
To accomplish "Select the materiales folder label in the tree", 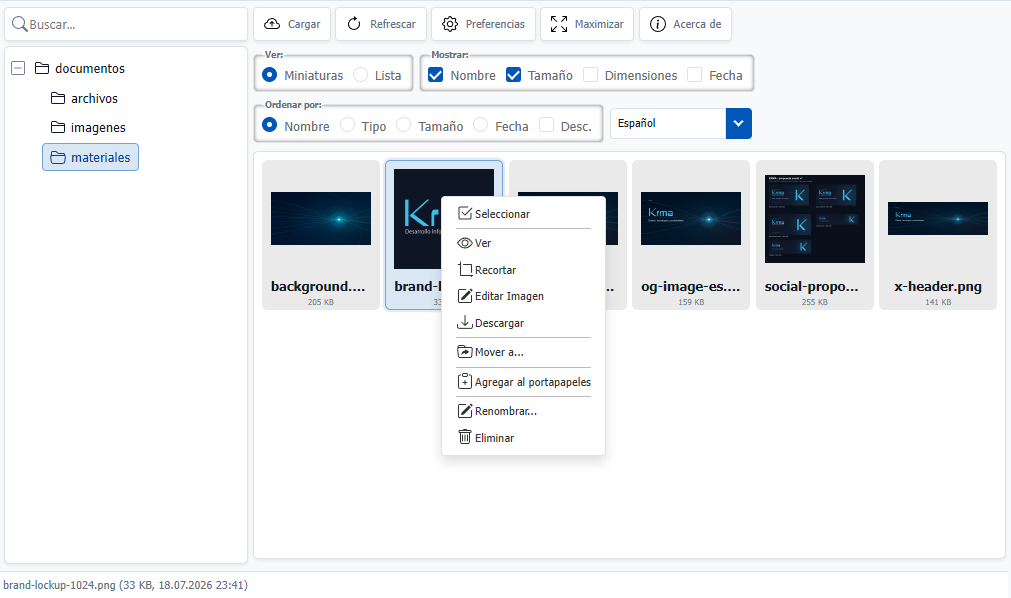I will pos(101,157).
